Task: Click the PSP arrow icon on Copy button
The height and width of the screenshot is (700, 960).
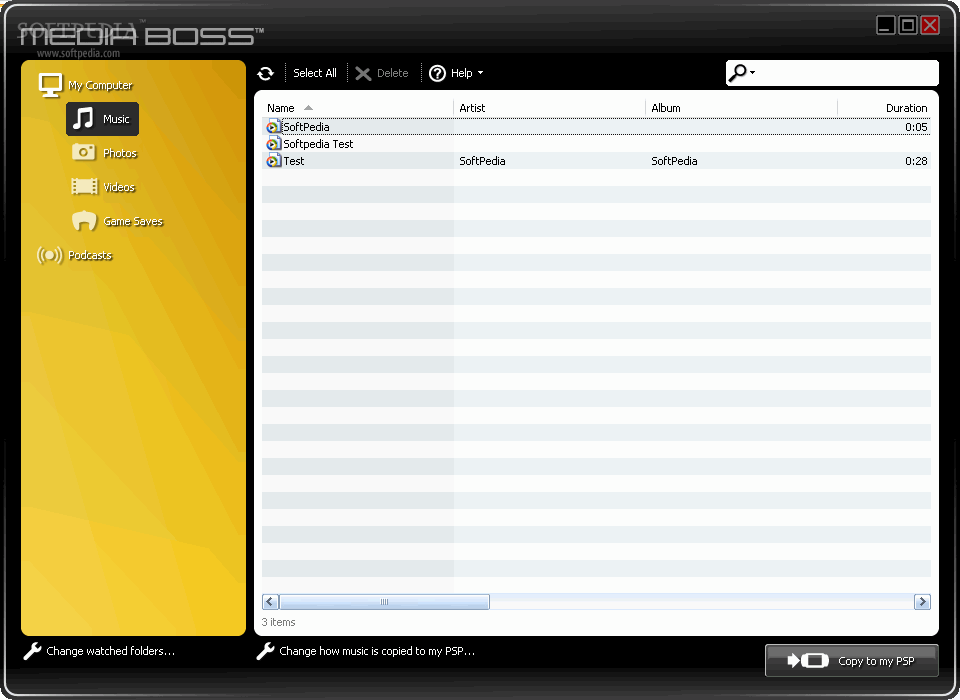Action: (808, 660)
